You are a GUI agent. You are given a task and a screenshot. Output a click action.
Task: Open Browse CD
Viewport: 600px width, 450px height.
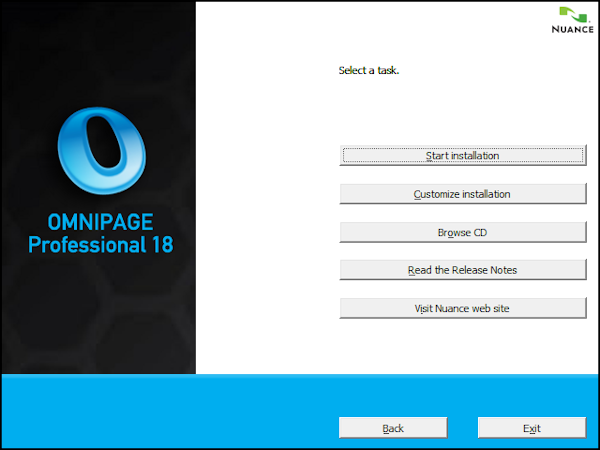(x=462, y=232)
